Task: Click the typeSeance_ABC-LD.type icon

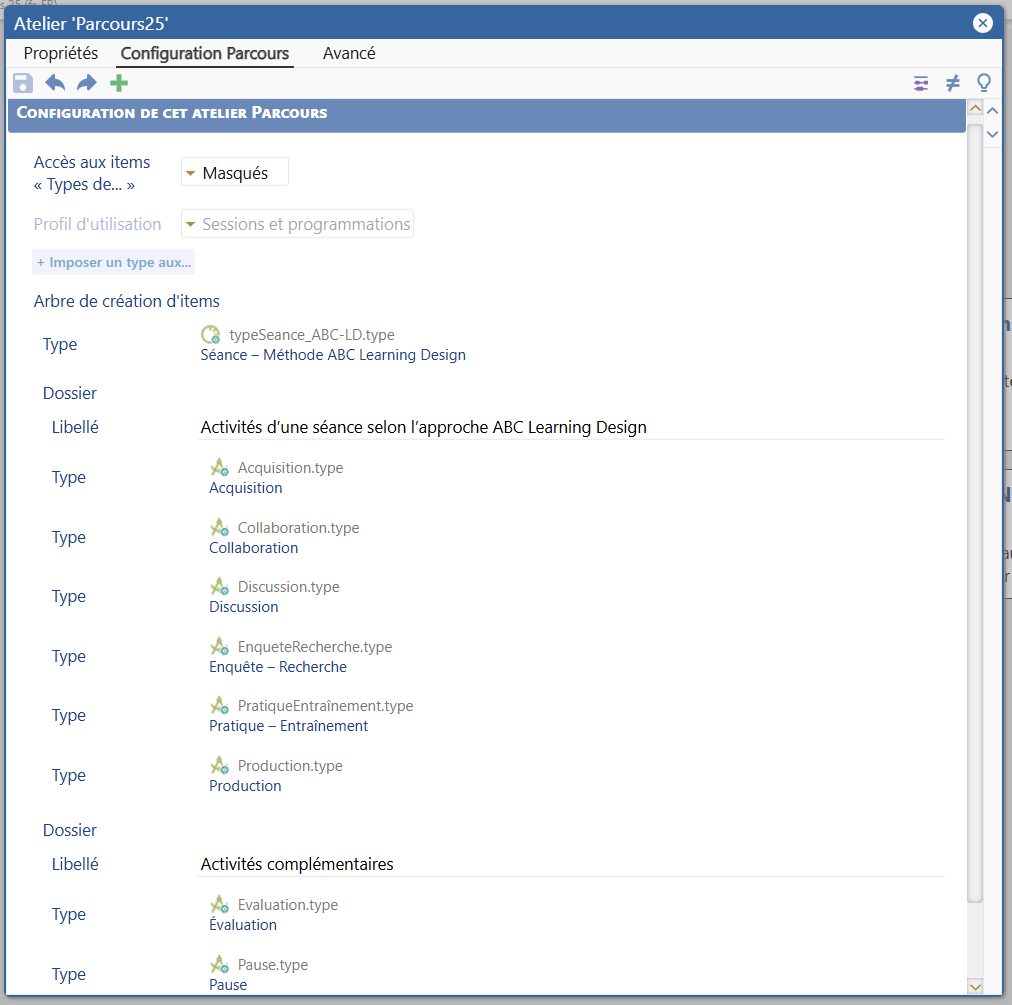Action: [210, 335]
